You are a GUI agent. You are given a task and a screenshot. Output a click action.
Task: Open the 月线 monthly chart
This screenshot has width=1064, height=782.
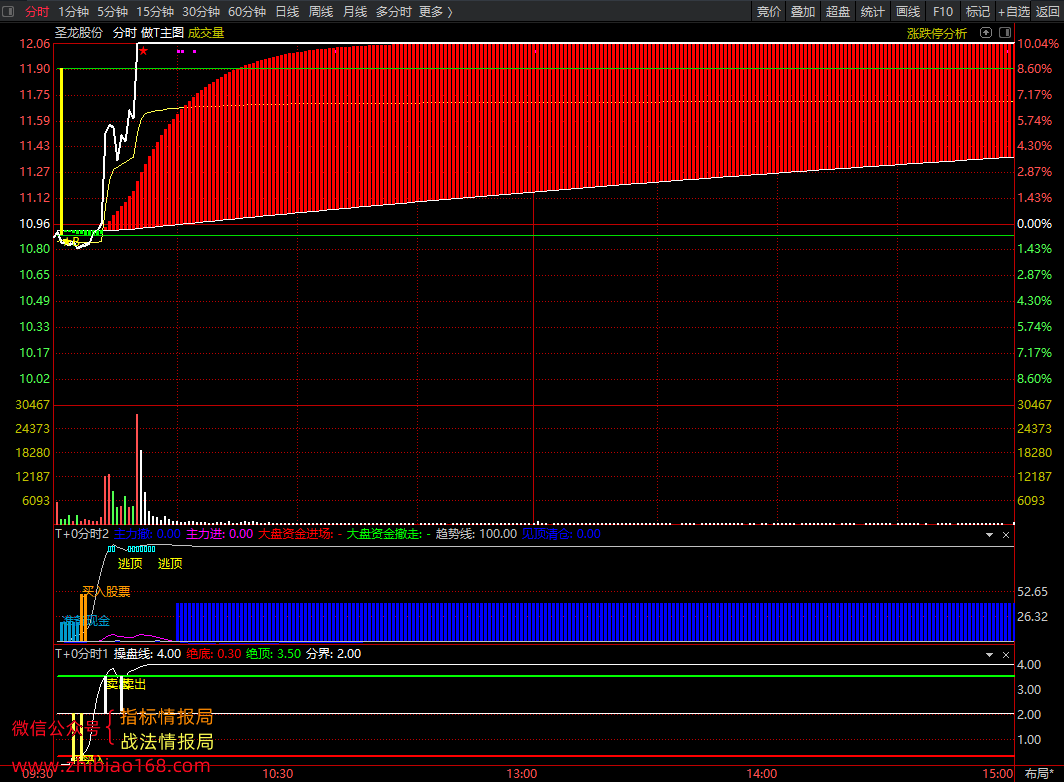coord(355,12)
